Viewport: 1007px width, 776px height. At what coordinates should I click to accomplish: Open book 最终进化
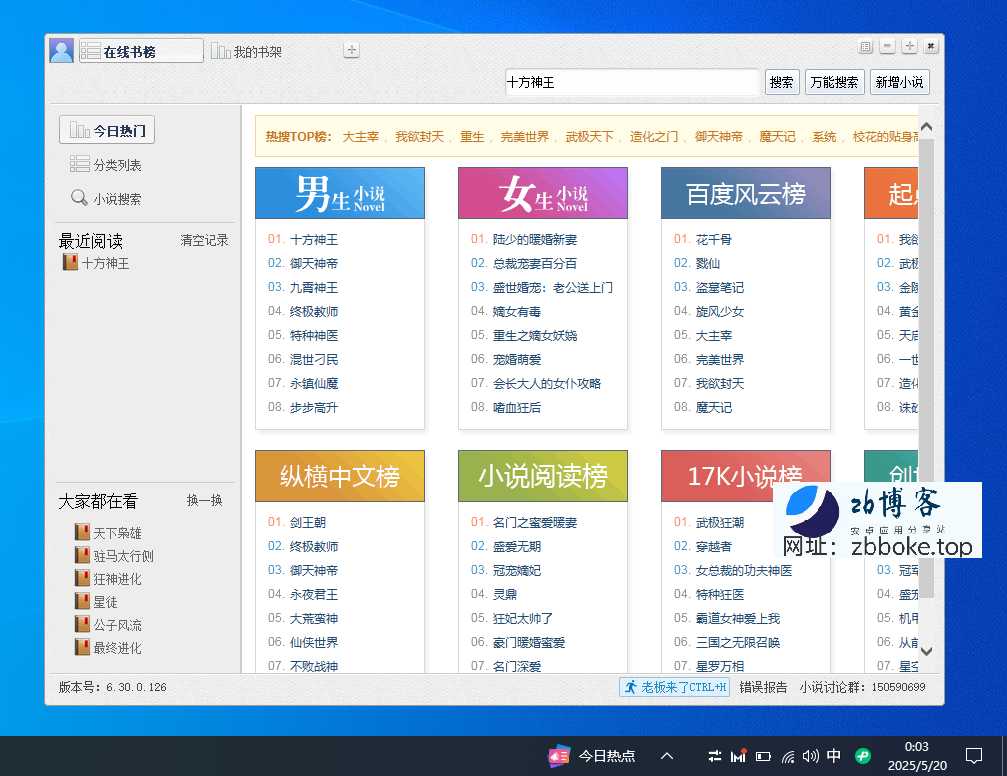pos(108,648)
